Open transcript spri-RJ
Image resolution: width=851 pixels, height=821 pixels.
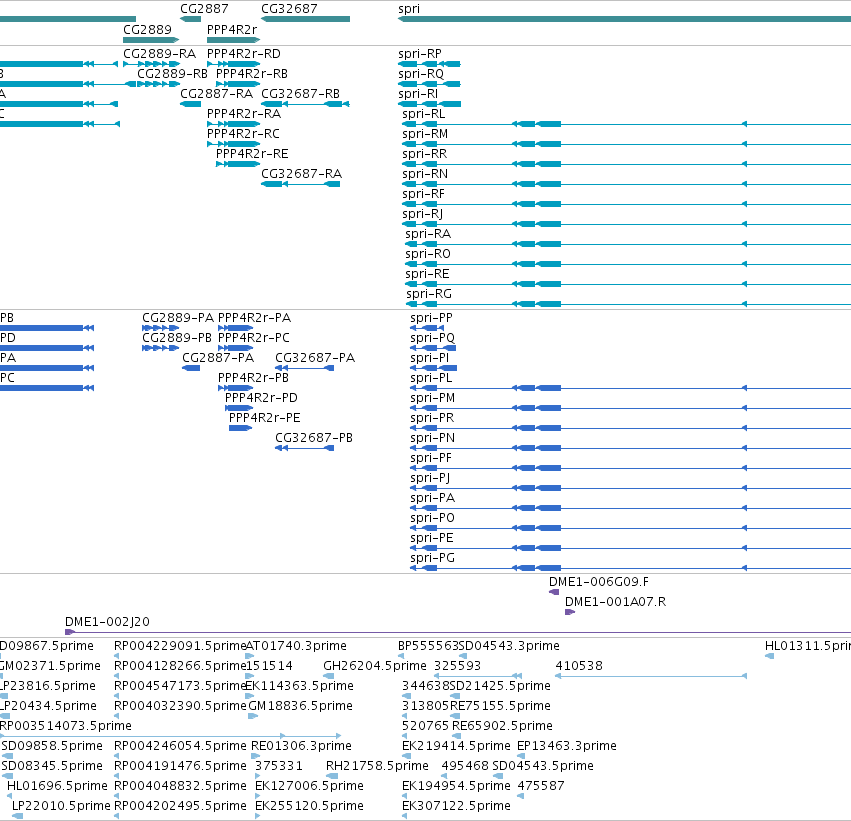point(422,214)
